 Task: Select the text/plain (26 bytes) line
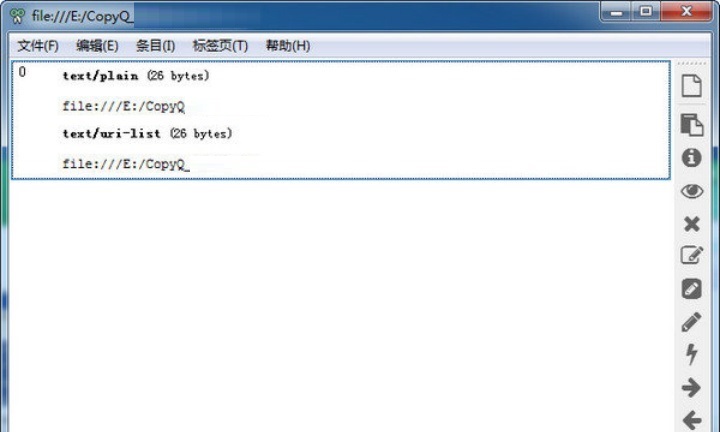coord(136,76)
